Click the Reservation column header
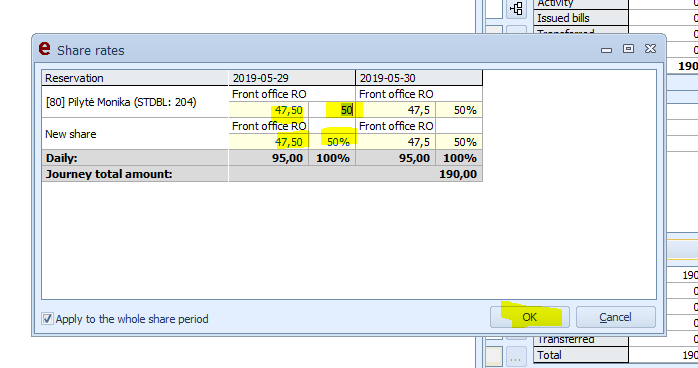This screenshot has height=368, width=698. pos(135,78)
